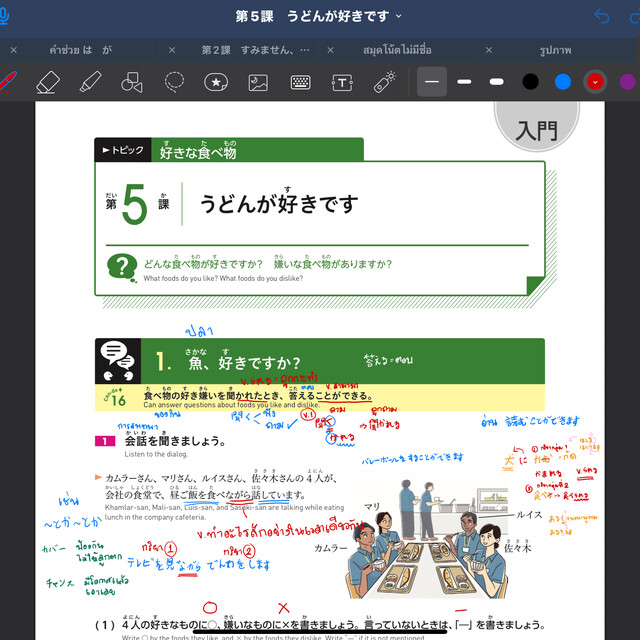Select the keyboard typing tool
Viewport: 640px width, 640px height.
300,81
